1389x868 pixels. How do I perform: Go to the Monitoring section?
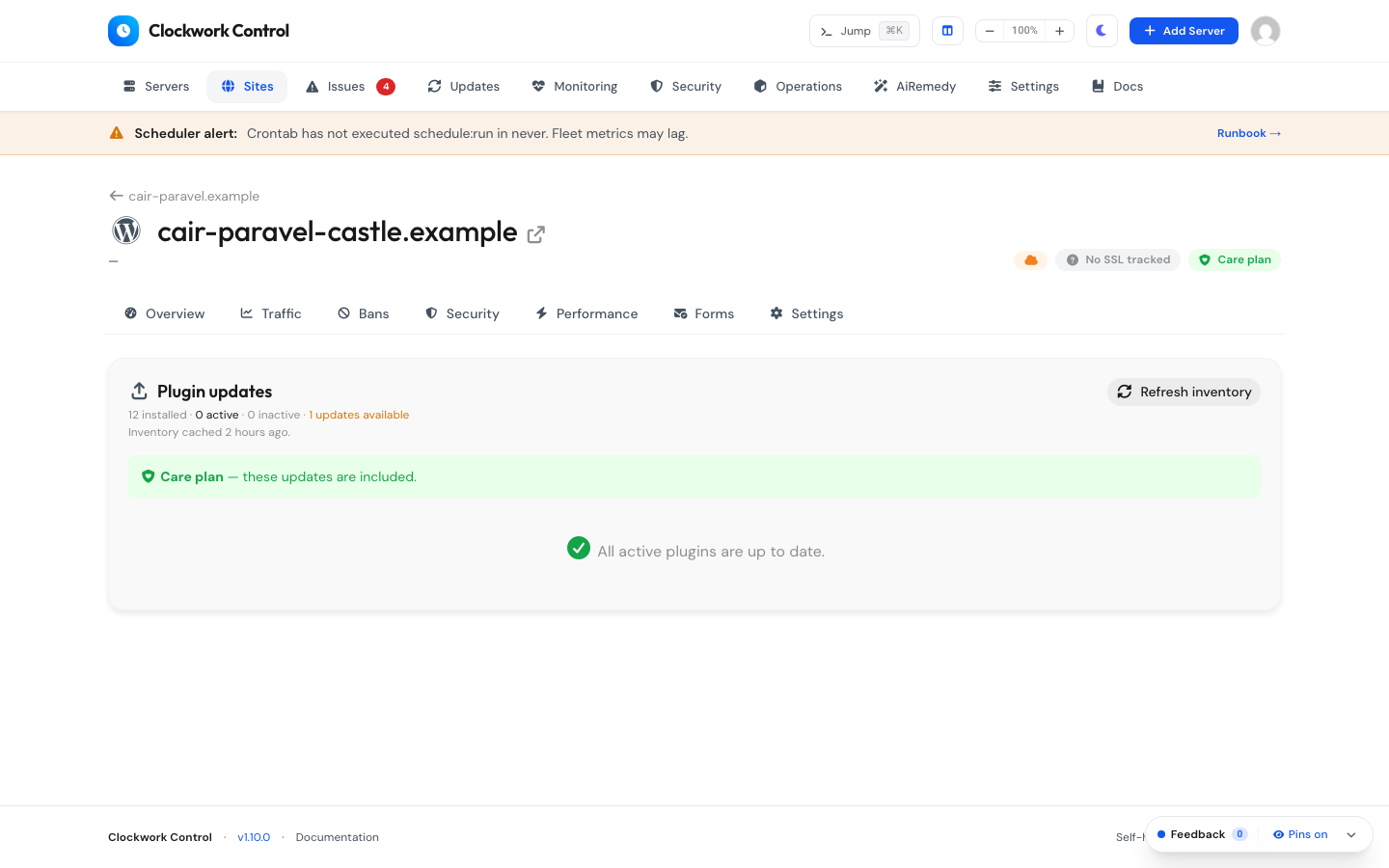point(575,87)
